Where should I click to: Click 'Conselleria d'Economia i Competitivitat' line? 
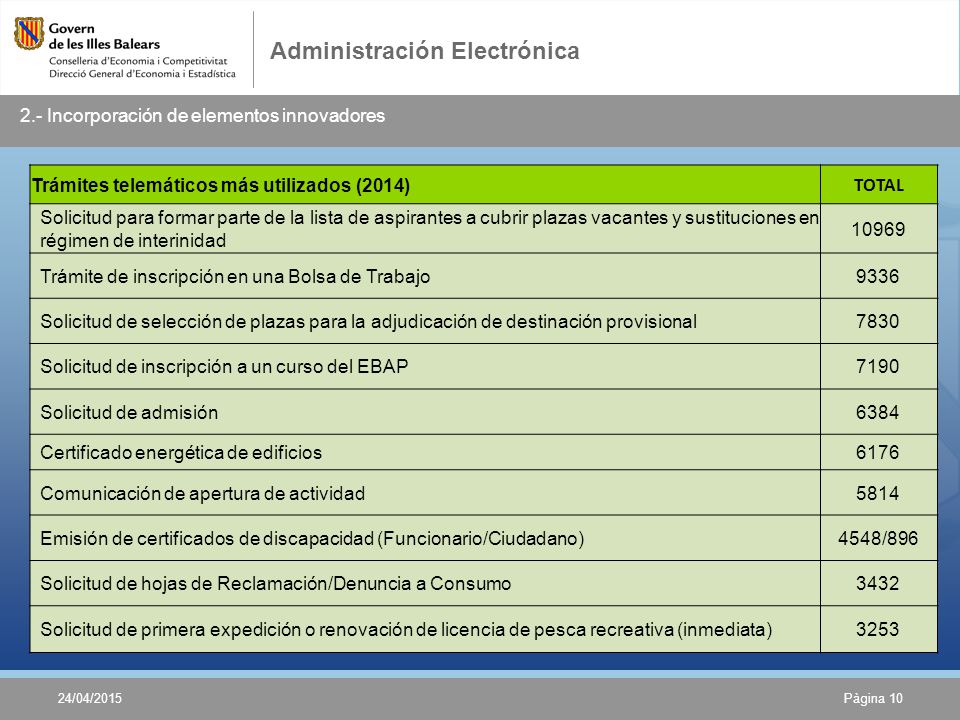138,61
